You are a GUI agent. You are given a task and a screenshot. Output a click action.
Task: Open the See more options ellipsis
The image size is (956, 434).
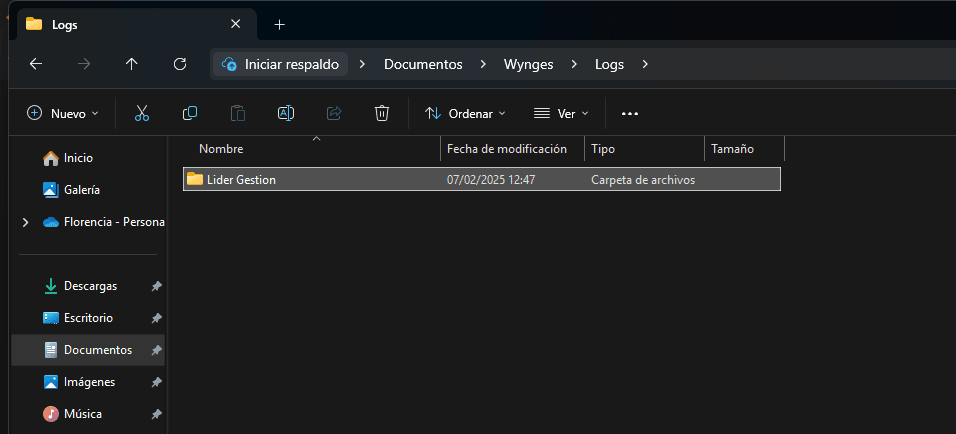tap(630, 114)
